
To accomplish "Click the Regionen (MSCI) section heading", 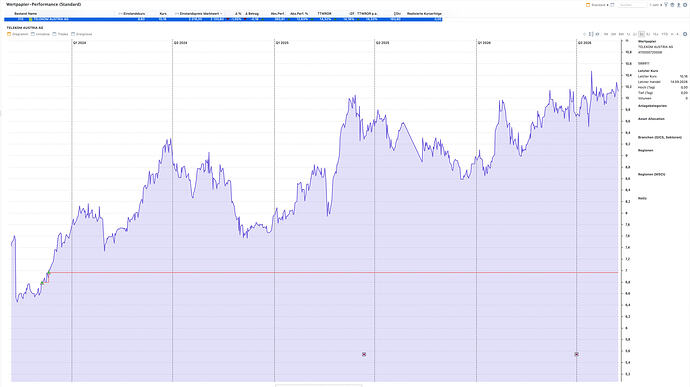I will (x=652, y=174).
